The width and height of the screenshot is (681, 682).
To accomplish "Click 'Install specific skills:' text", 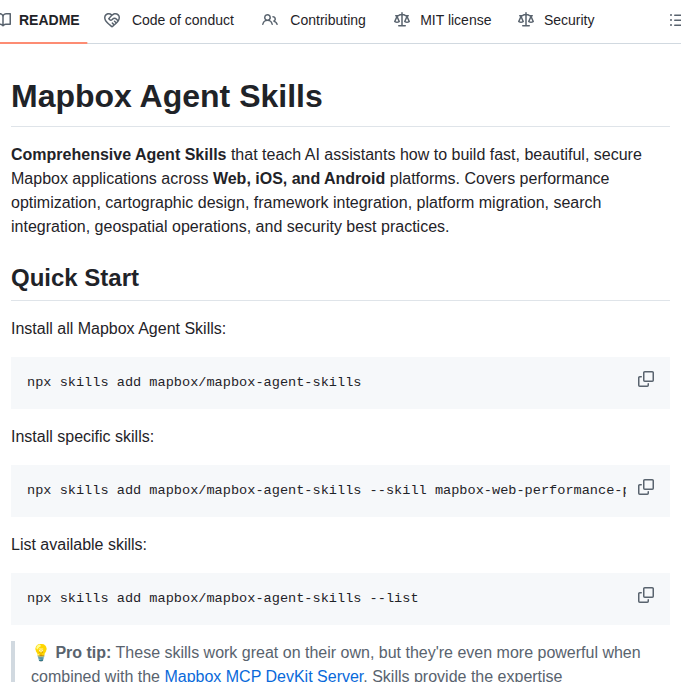I will (x=83, y=437).
